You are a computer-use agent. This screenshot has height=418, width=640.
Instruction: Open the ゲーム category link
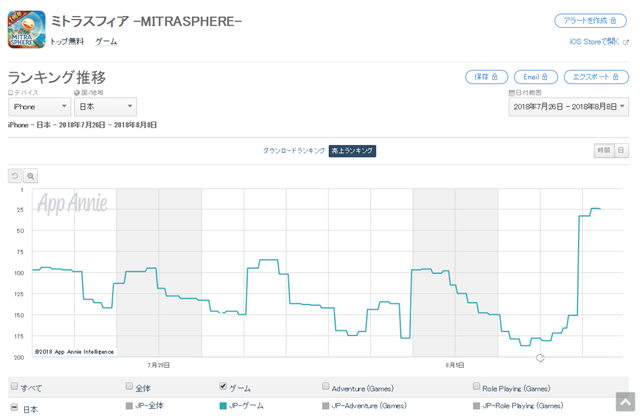[x=106, y=42]
